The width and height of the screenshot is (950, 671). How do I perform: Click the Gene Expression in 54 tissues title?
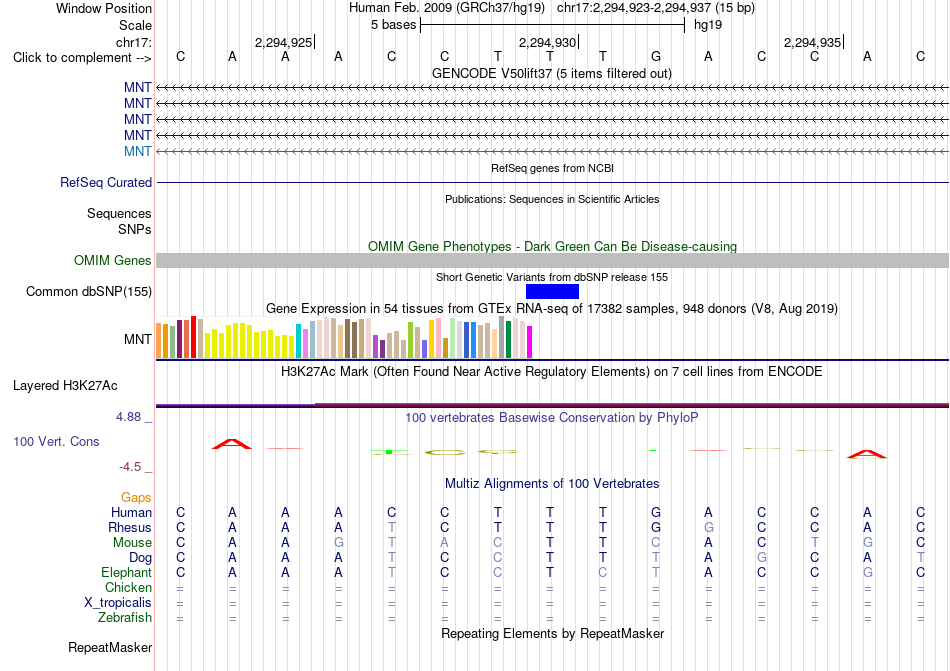point(552,308)
